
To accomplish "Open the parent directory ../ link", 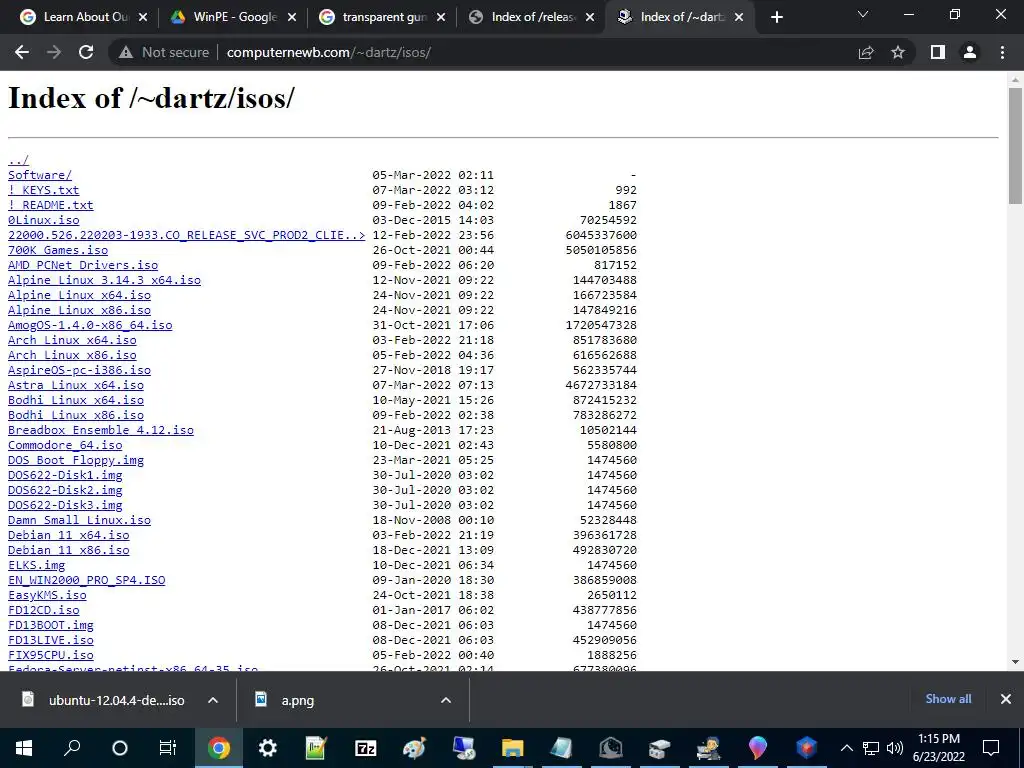I will click(18, 160).
